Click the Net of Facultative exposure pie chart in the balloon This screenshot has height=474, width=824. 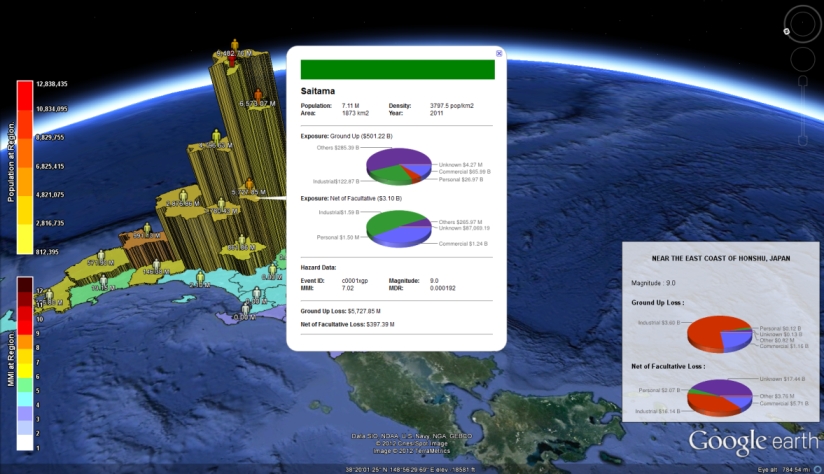click(399, 228)
